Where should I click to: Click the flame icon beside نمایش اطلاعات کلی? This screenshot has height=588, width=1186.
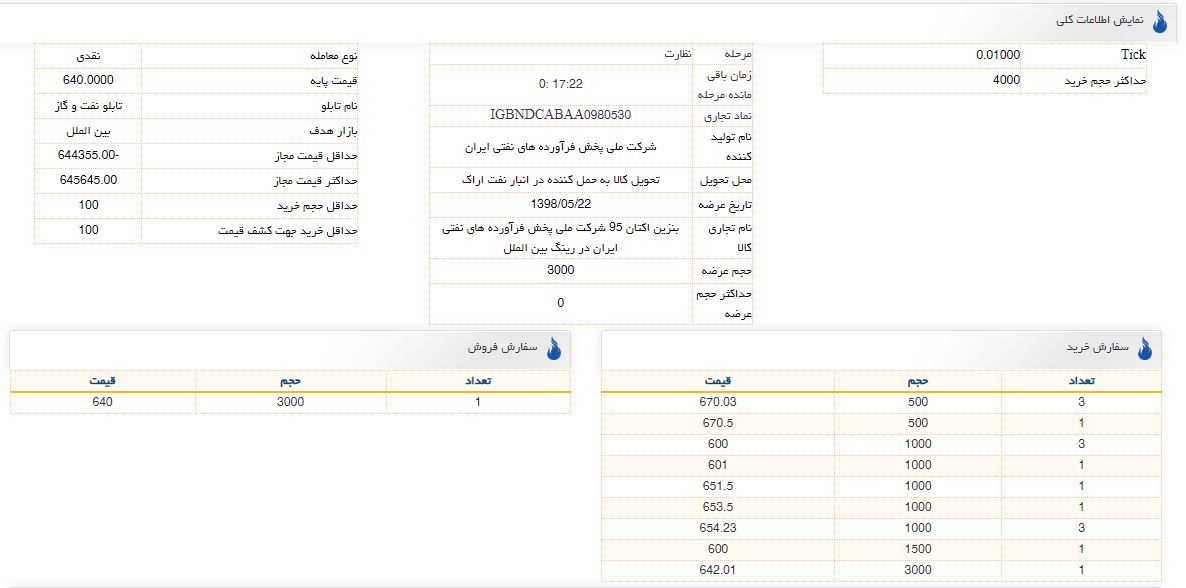tap(1160, 21)
